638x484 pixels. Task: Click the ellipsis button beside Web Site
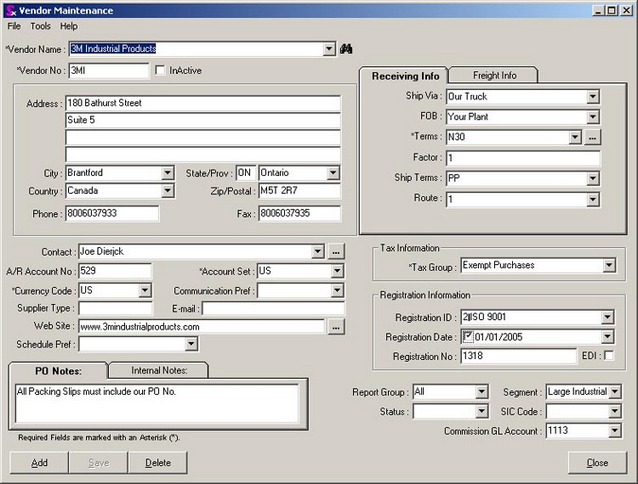coord(336,327)
